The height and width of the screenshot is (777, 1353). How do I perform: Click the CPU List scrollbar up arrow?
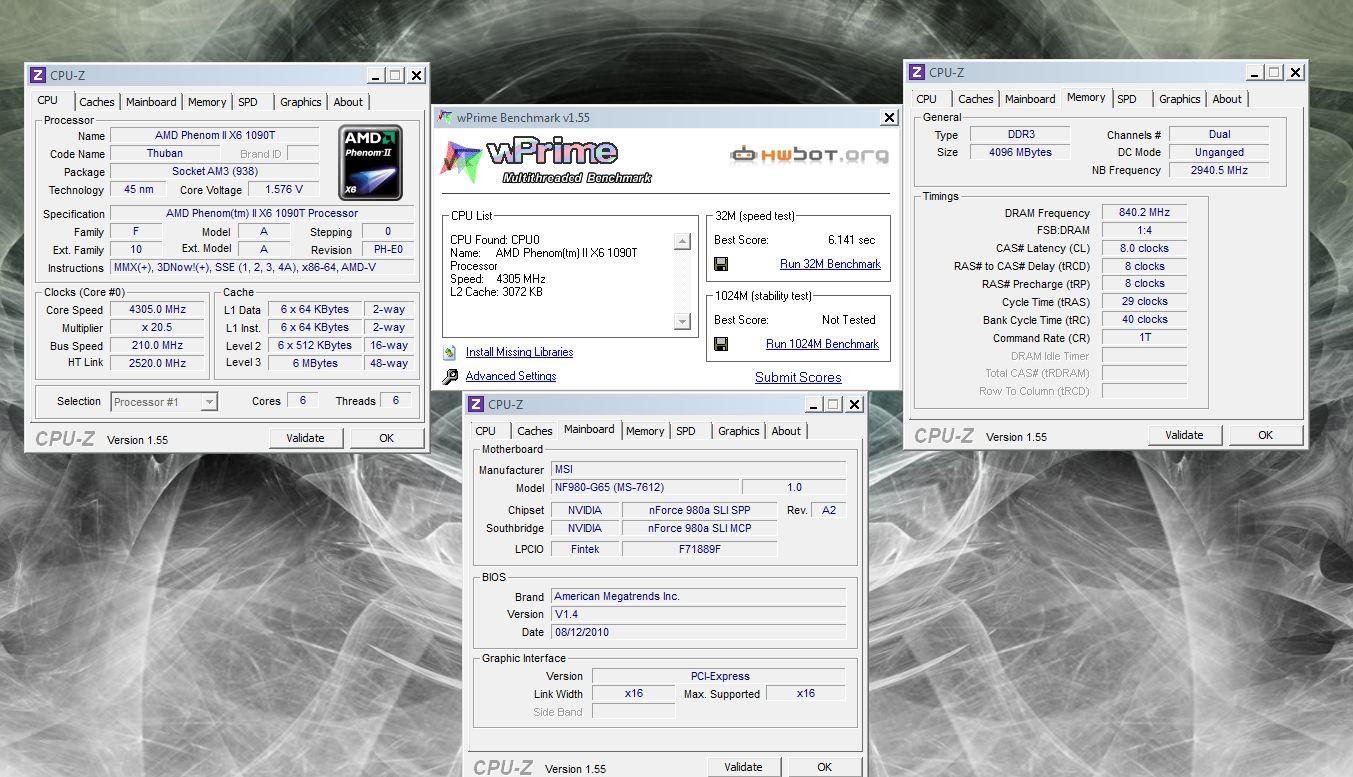[683, 241]
